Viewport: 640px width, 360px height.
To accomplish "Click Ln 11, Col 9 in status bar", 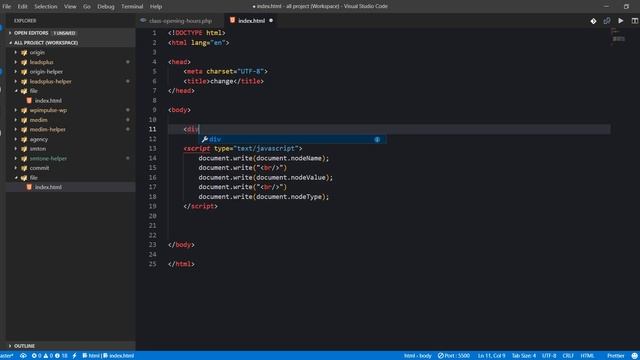I will point(491,356).
